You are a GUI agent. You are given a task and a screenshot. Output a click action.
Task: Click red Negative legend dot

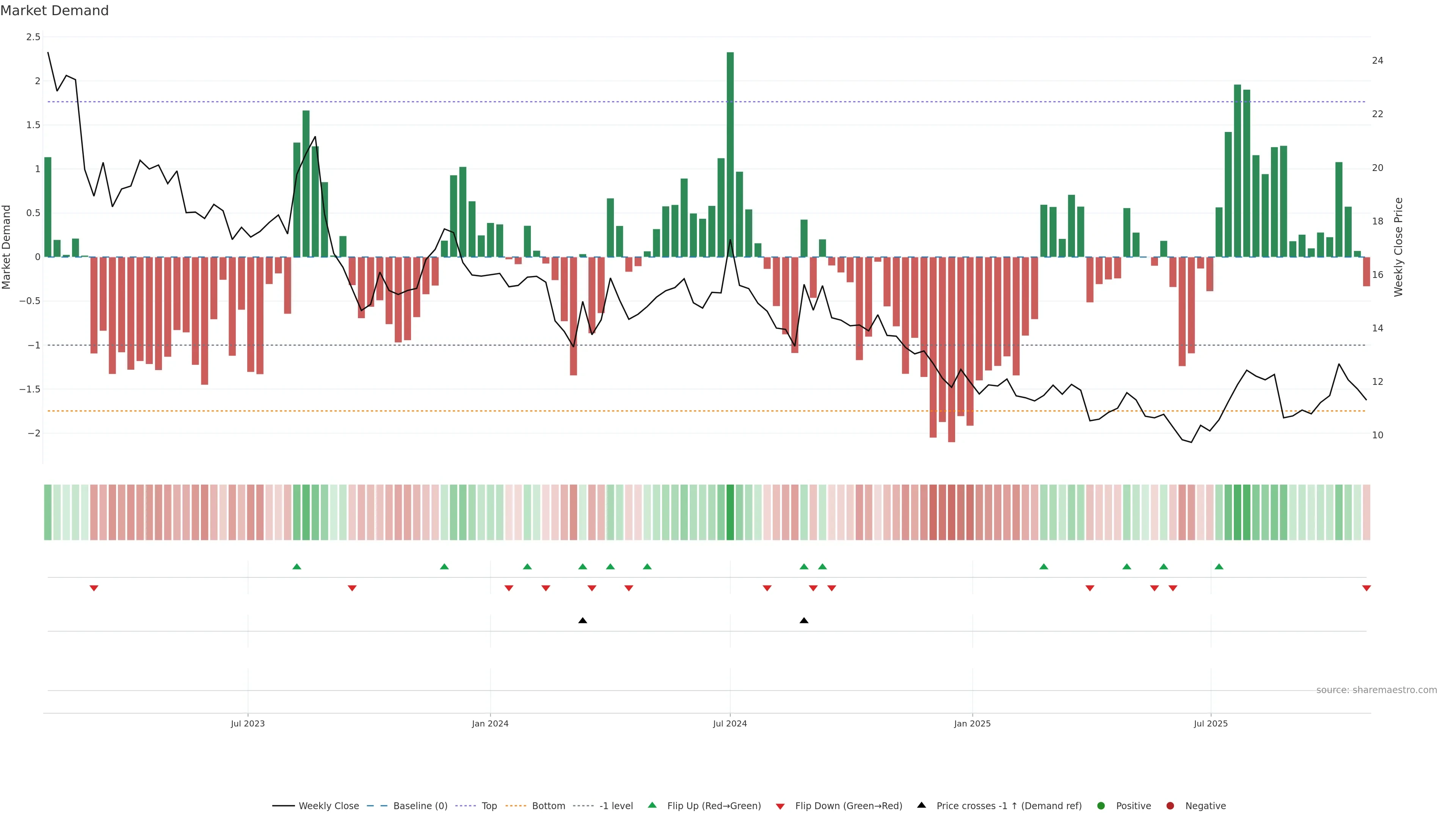pos(1170,805)
